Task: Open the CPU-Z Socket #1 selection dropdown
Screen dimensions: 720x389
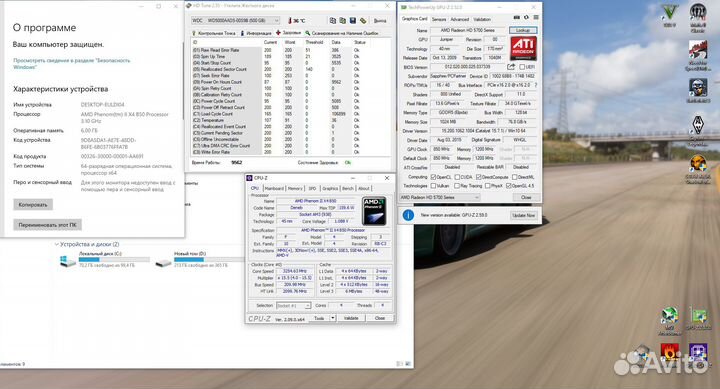Action: coord(293,305)
